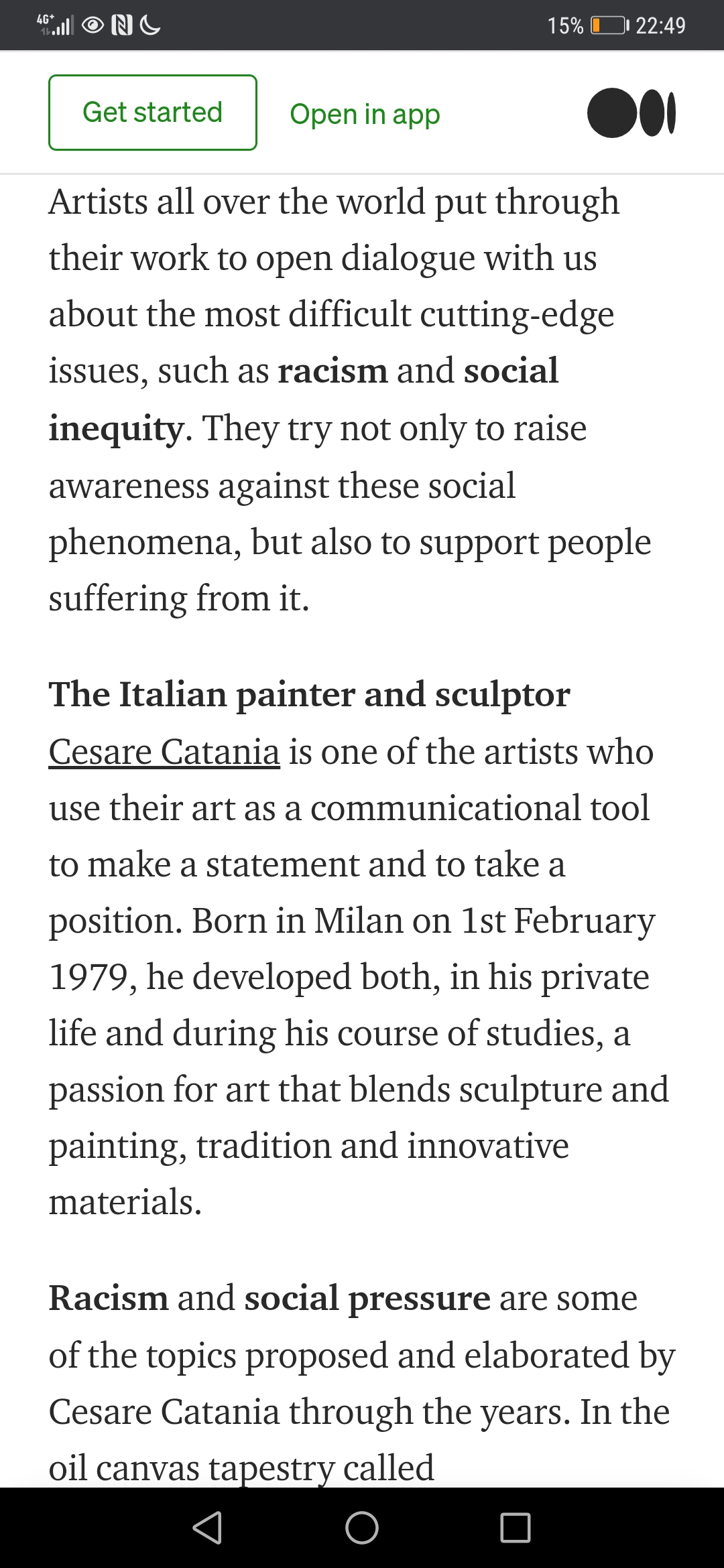724x1568 pixels.
Task: Tap the Android home circle icon
Action: click(362, 1528)
